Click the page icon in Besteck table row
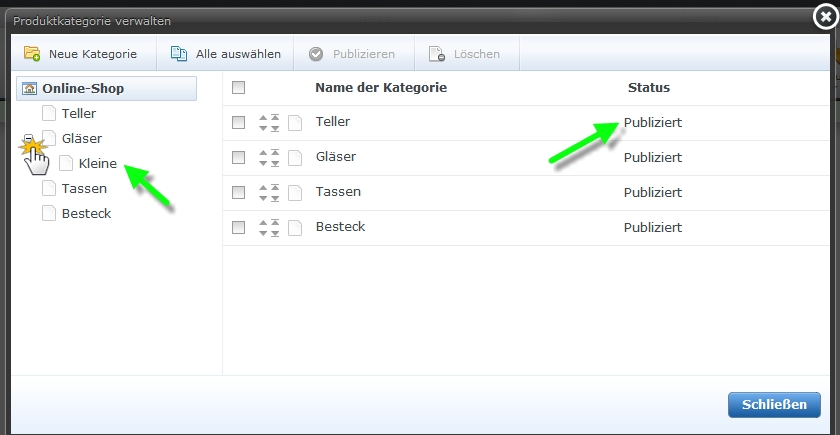Viewport: 840px width, 435px height. coord(295,227)
